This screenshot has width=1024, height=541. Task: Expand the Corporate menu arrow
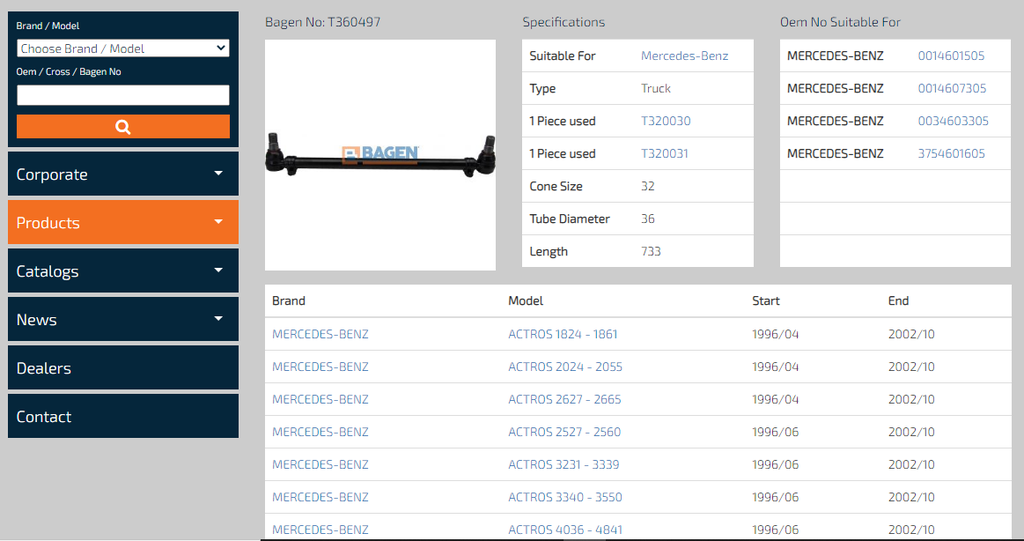[218, 173]
